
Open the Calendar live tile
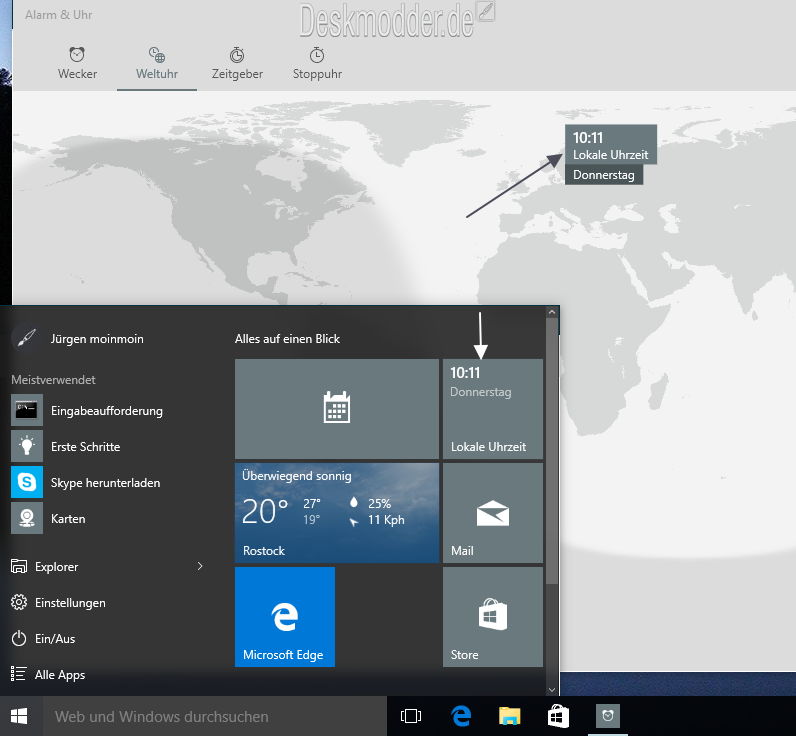(x=337, y=409)
